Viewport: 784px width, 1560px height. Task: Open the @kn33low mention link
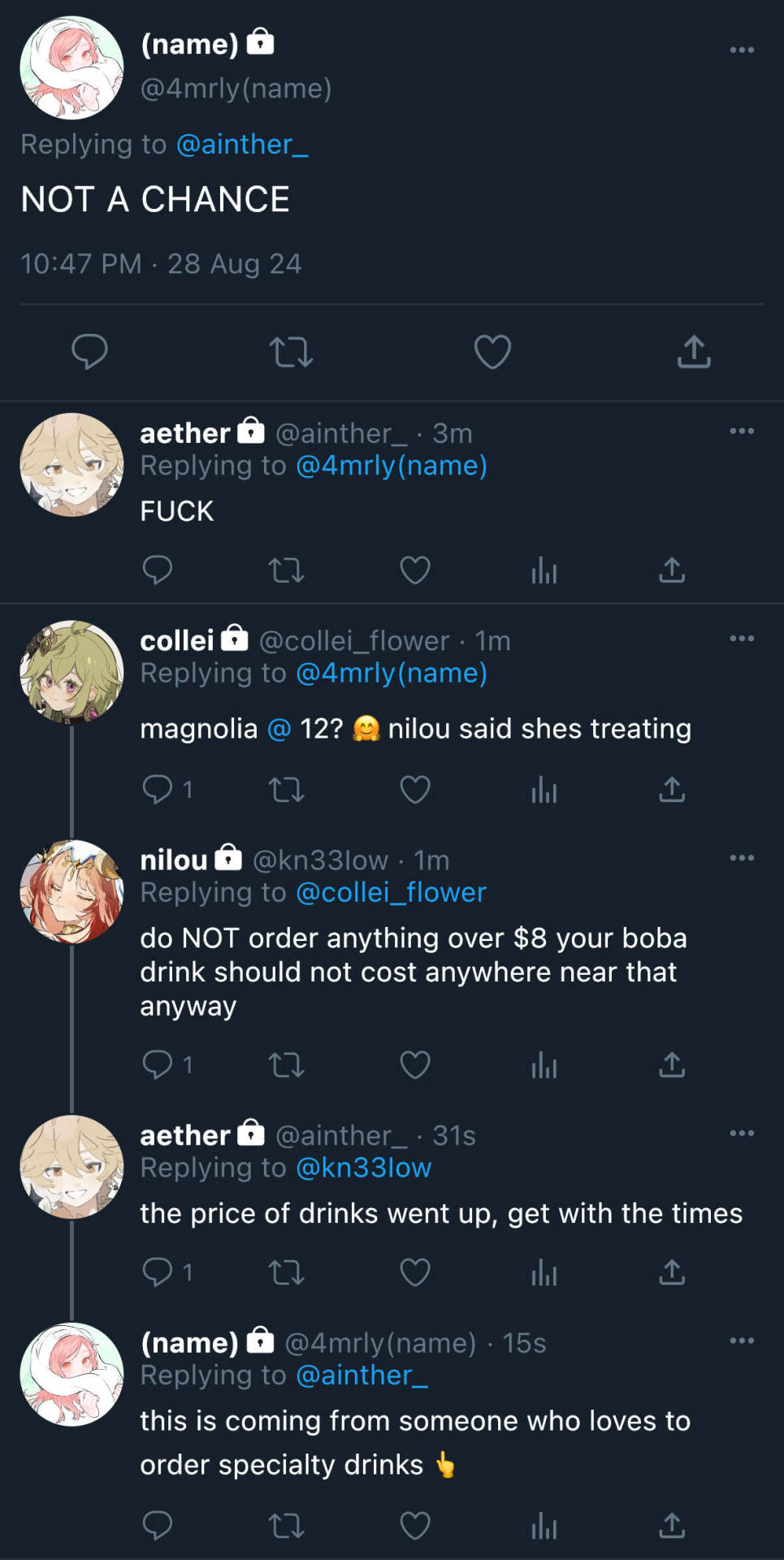[363, 1168]
